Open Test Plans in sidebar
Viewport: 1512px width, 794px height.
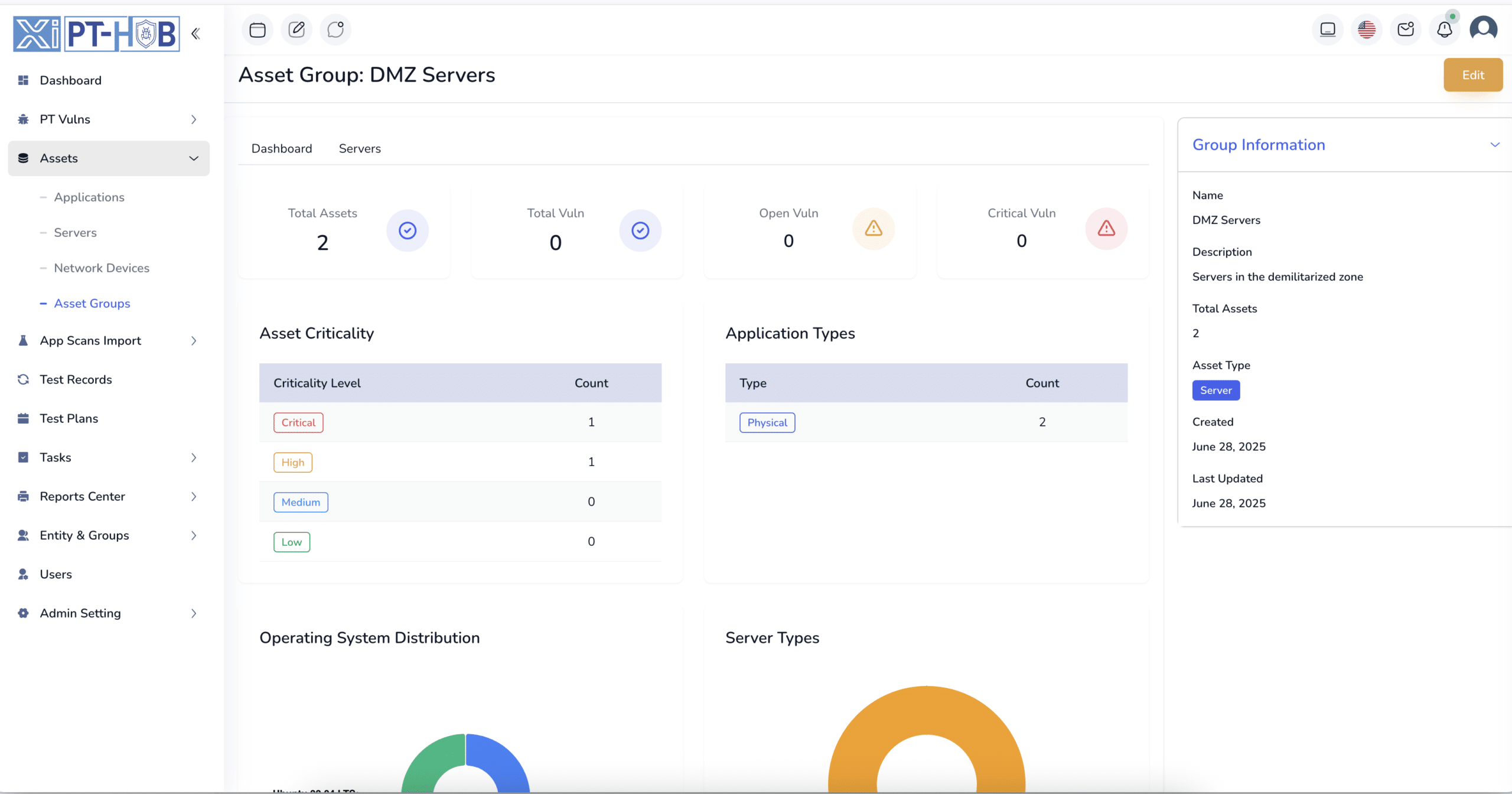69,419
